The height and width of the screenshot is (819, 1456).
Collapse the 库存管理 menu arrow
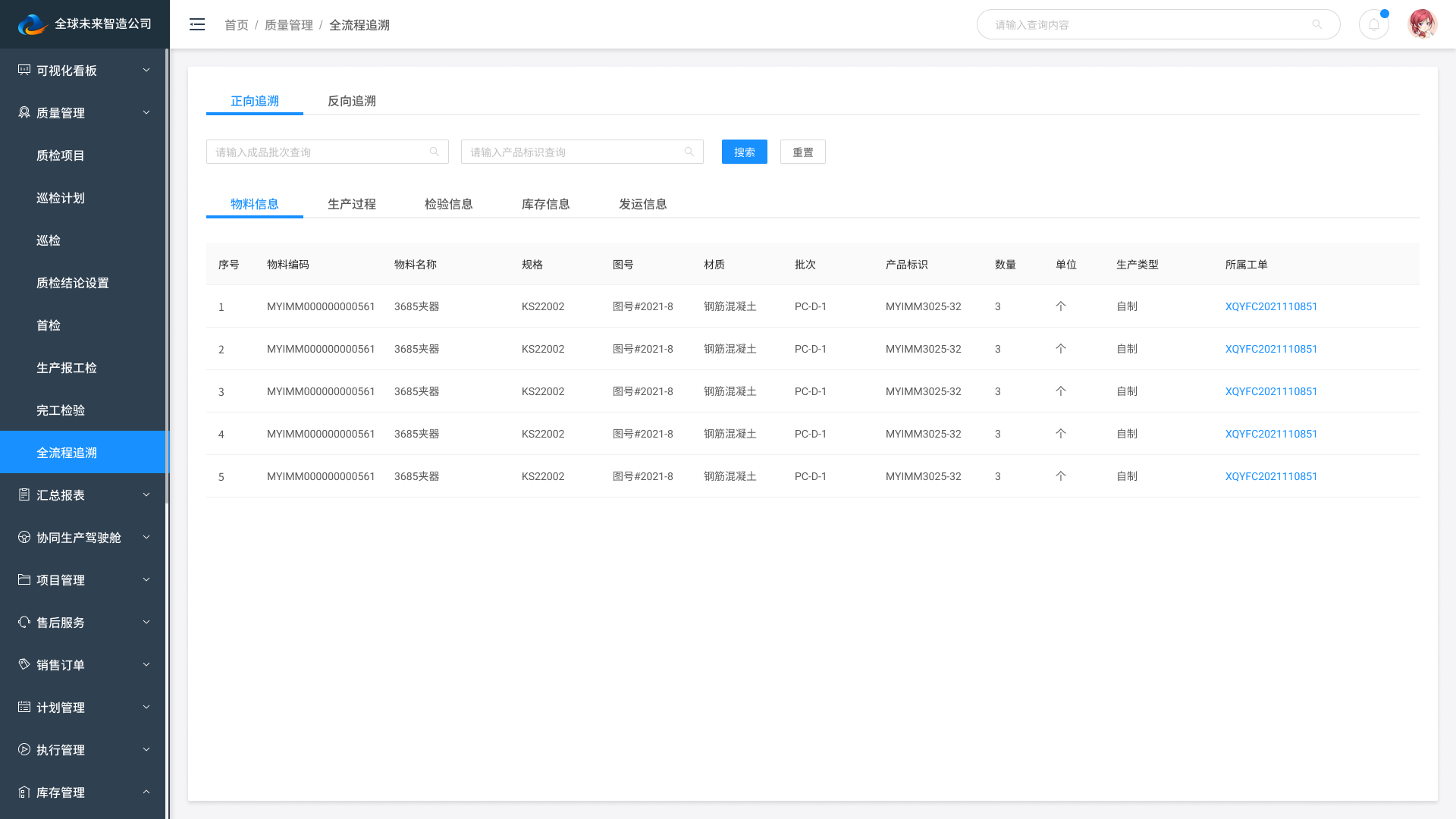tap(146, 792)
